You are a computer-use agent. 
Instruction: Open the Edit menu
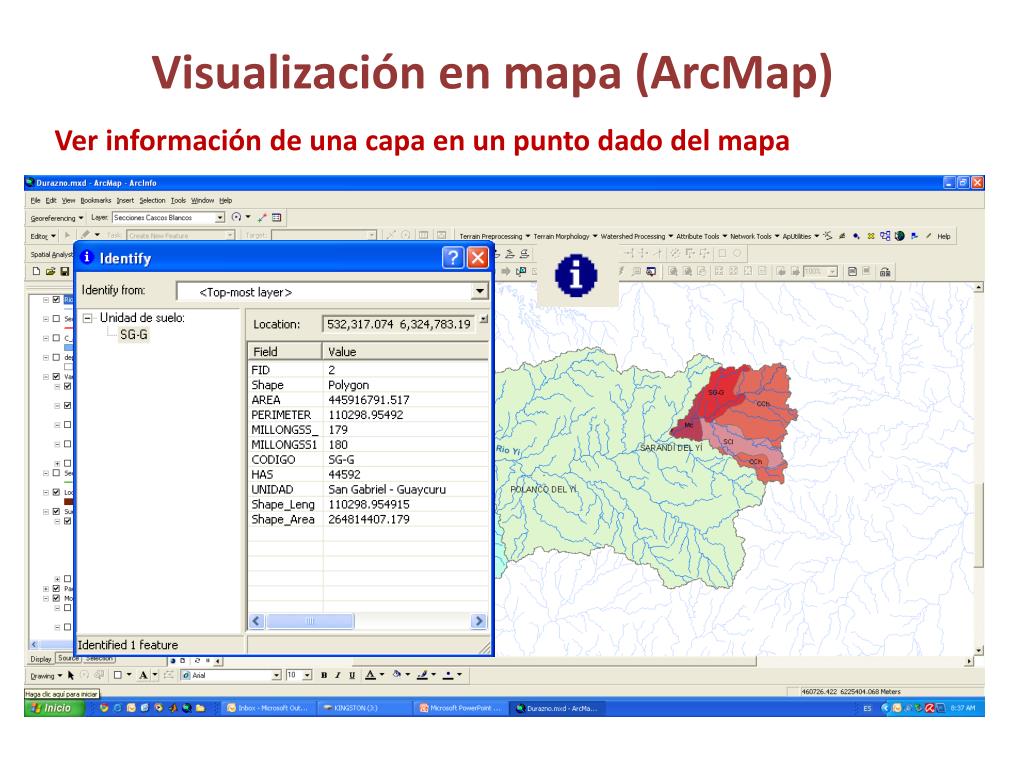(51, 200)
